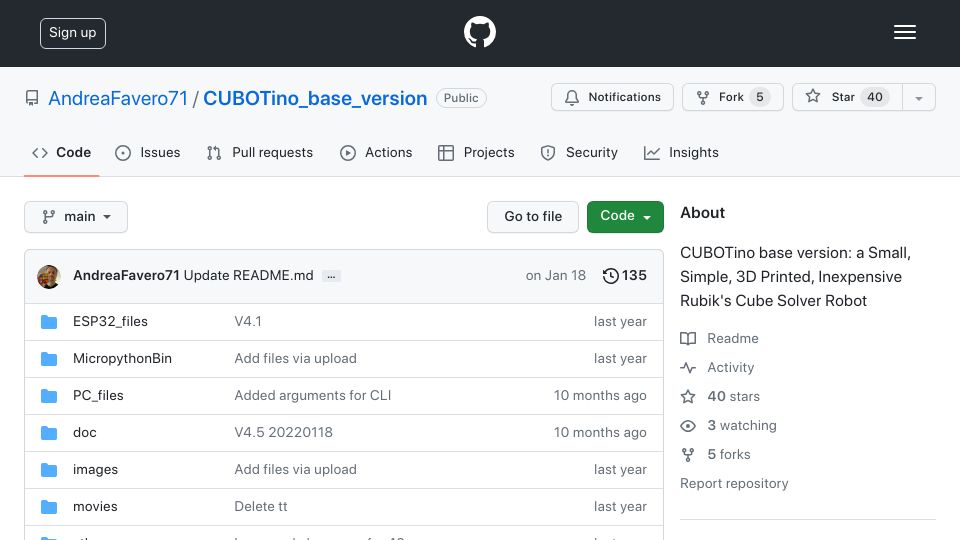Screen dimensions: 960x540
Task: Open the AndreaFavero71 owner link
Action: point(118,99)
